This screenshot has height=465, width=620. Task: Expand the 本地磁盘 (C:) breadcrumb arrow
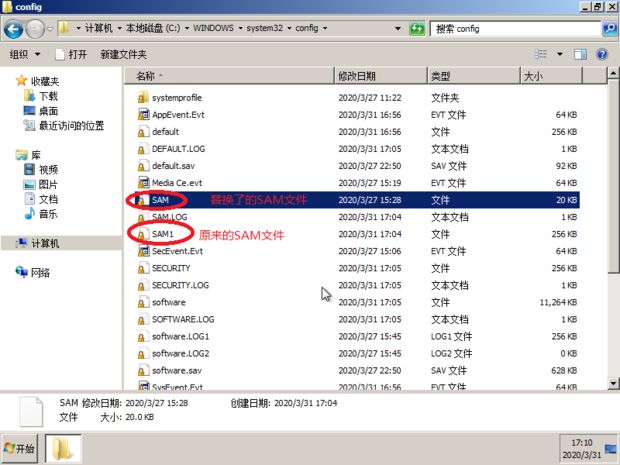point(187,28)
